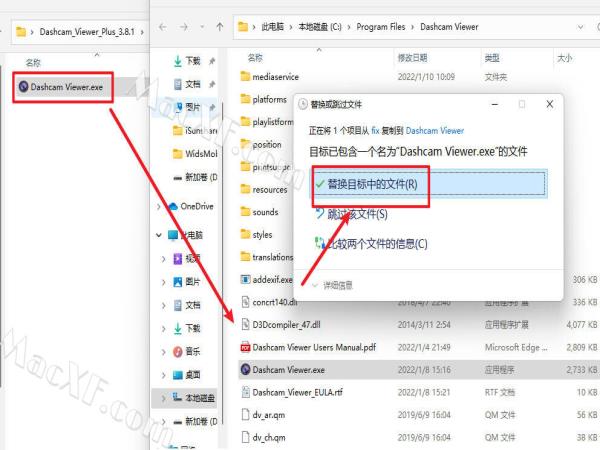Viewport: 600px width, 450px height.
Task: Select D3Dcompiler_47.dll file
Action: (x=281, y=325)
